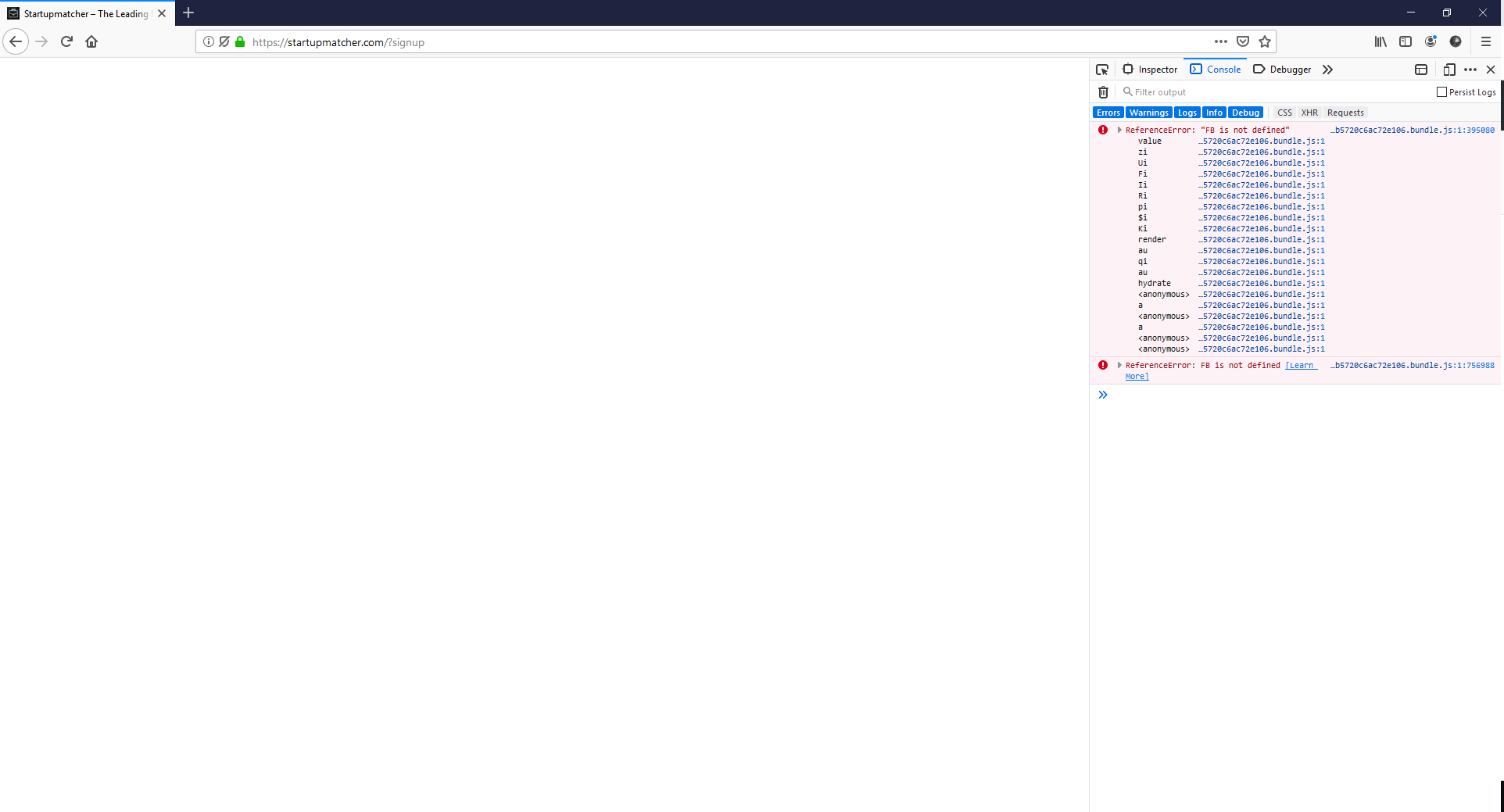
Task: Clear the console output with trash icon
Action: 1103,92
